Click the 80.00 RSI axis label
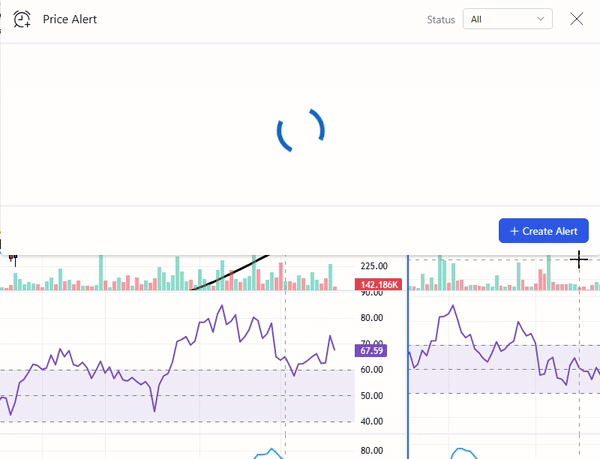The image size is (600, 459). coord(372,318)
